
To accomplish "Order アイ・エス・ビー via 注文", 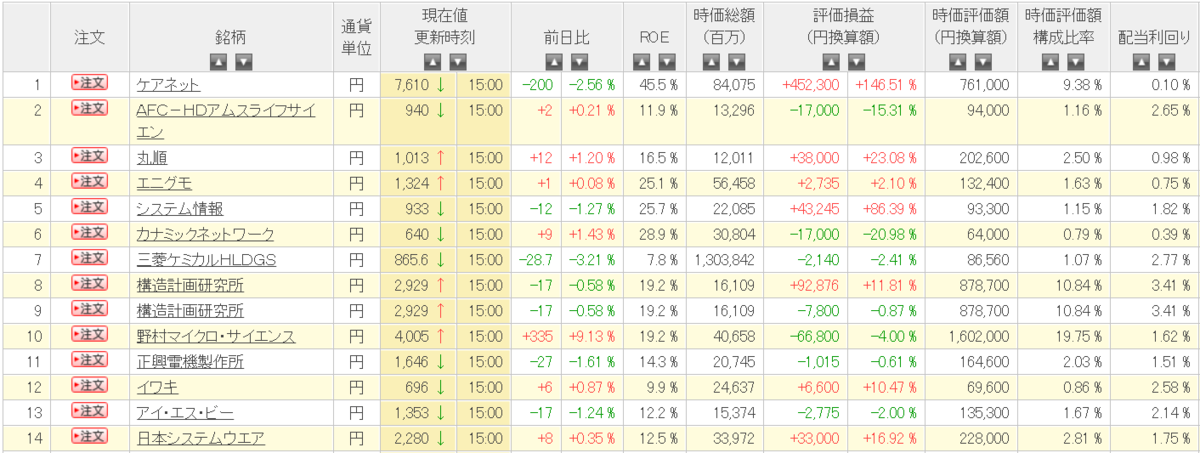I will 89,411.
